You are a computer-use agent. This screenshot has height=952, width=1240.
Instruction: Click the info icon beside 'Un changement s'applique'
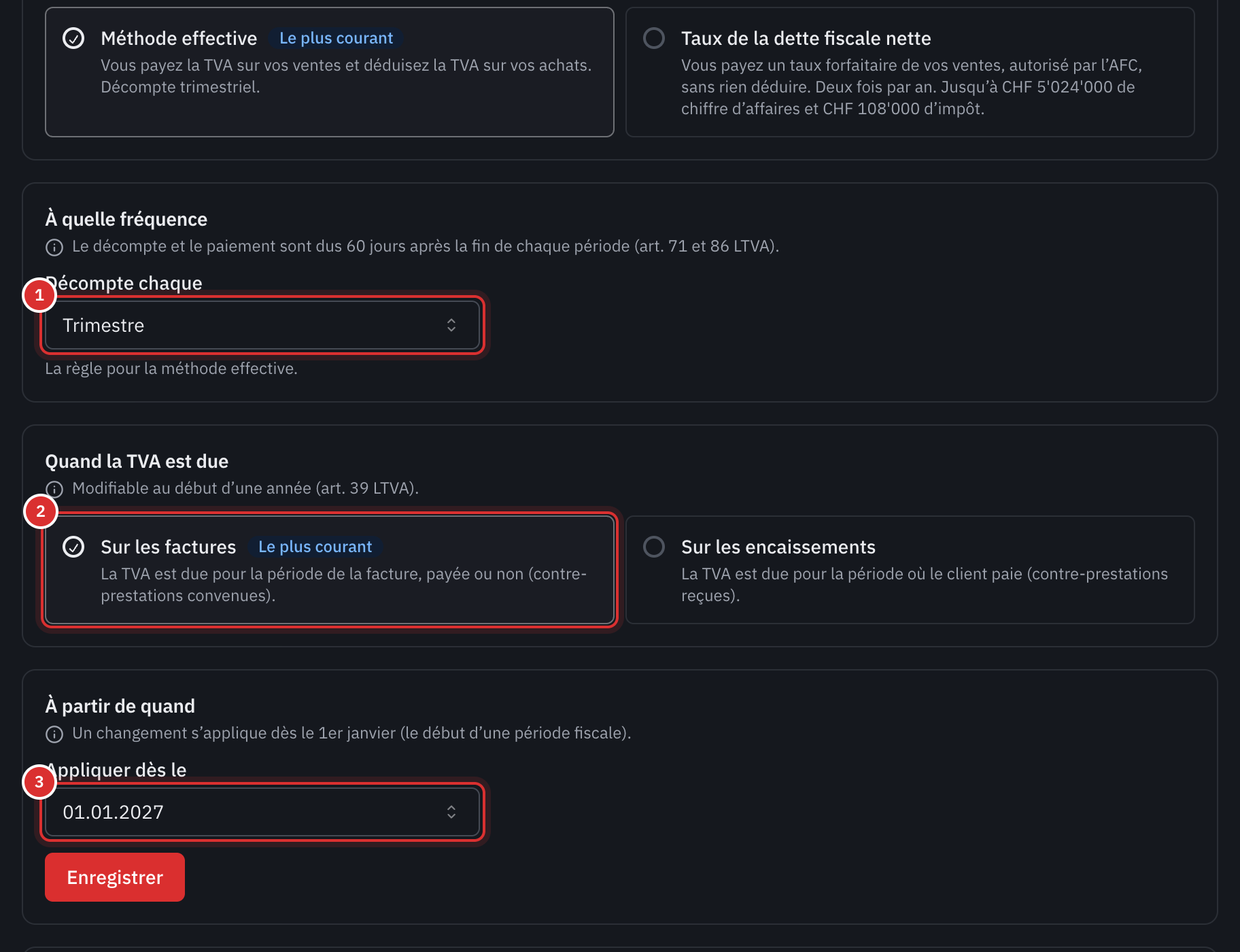click(54, 734)
